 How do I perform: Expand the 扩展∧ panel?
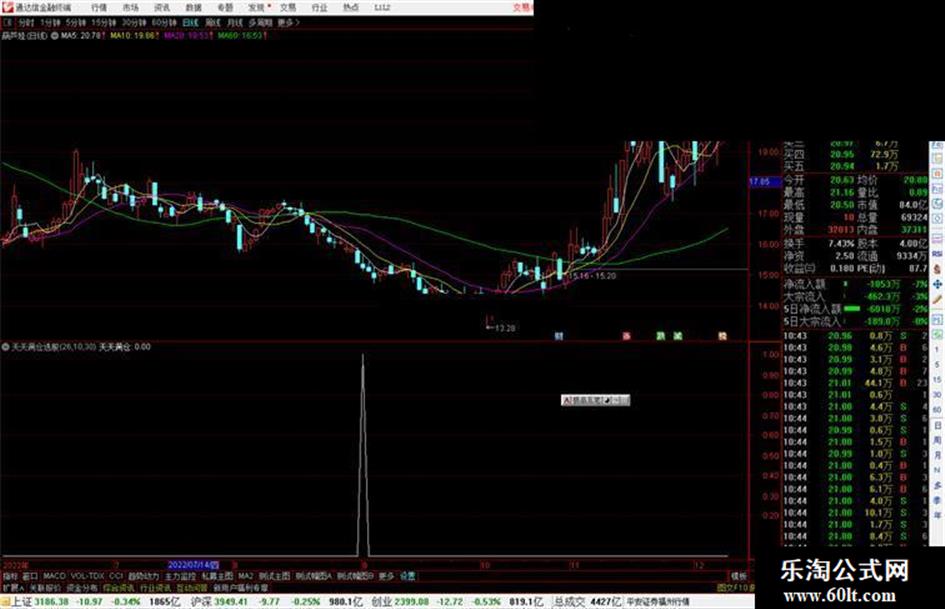13,588
